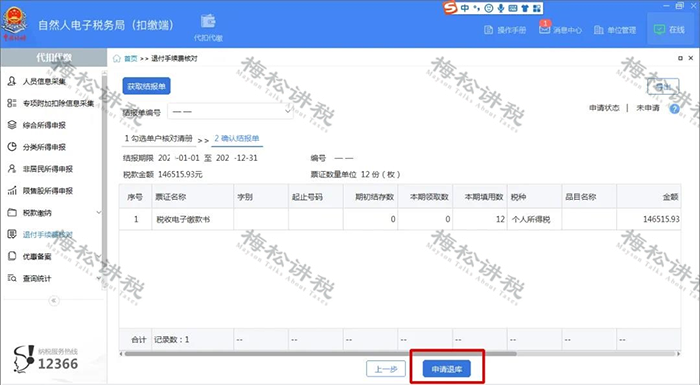Image resolution: width=700 pixels, height=385 pixels.
Task: Click the 字别 column header
Action: pos(261,197)
